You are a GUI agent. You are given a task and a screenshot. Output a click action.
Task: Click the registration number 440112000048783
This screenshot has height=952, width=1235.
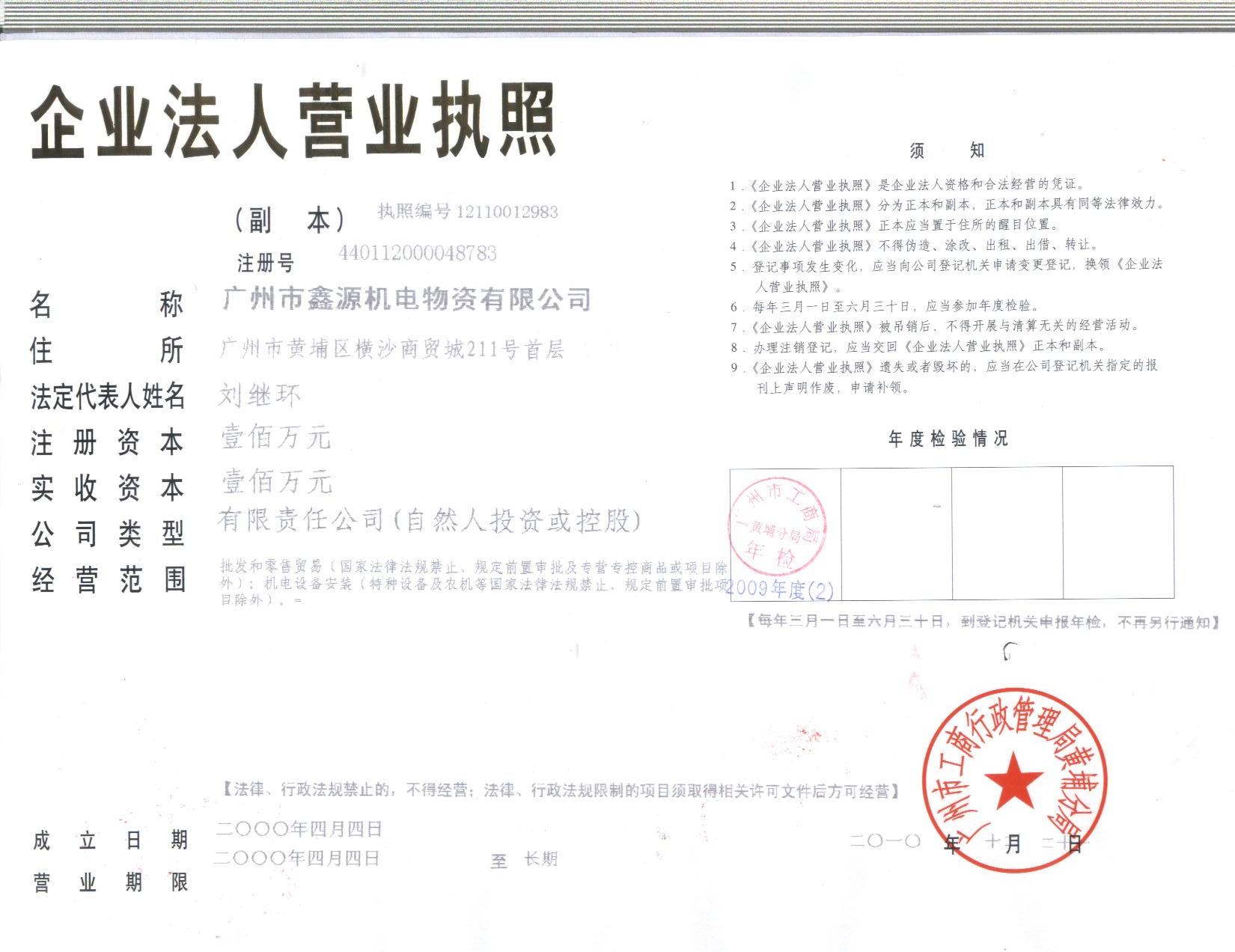pyautogui.click(x=418, y=254)
